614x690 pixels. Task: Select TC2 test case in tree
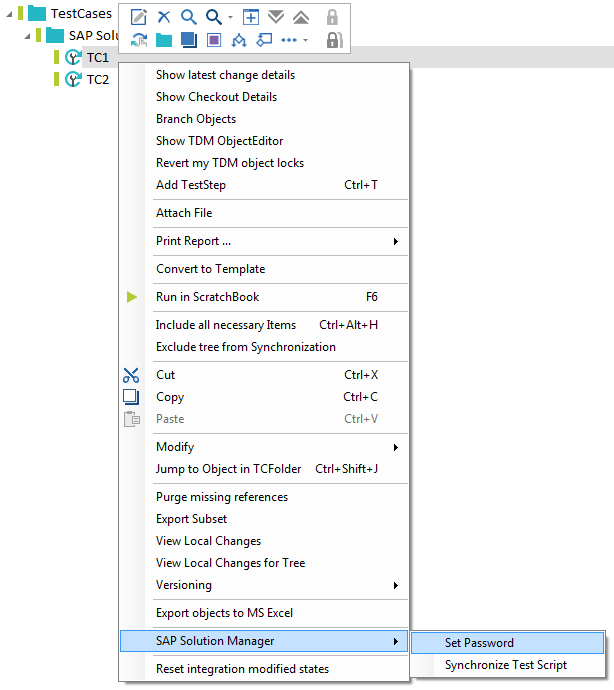(98, 80)
